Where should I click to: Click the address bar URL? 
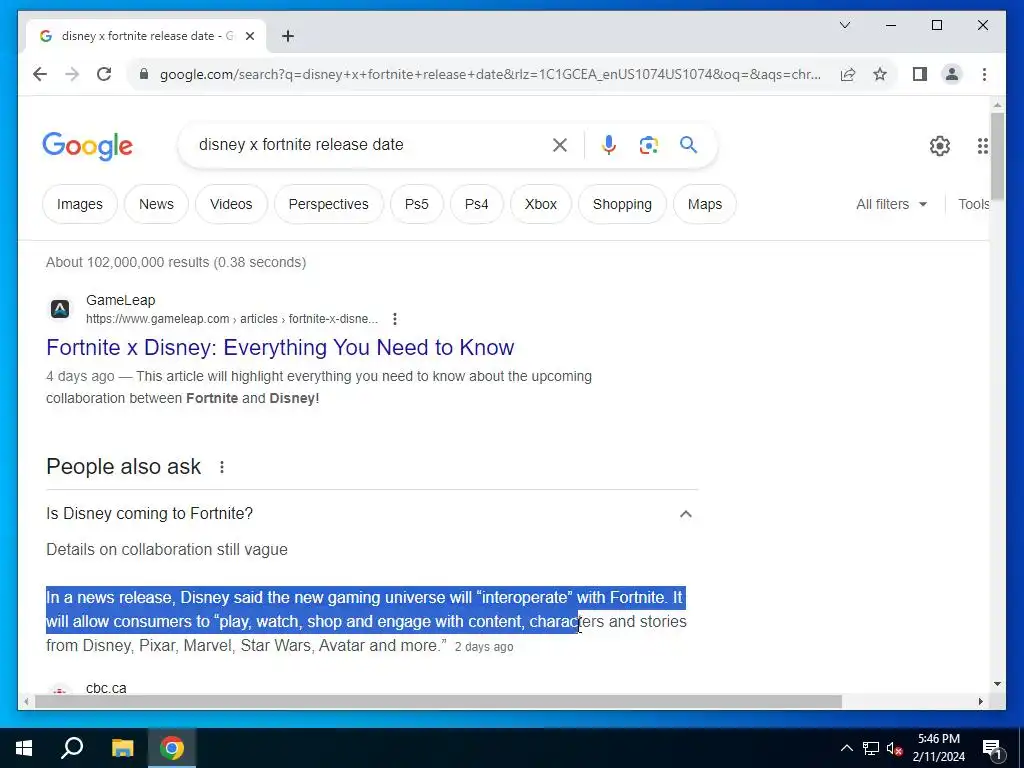tap(490, 74)
